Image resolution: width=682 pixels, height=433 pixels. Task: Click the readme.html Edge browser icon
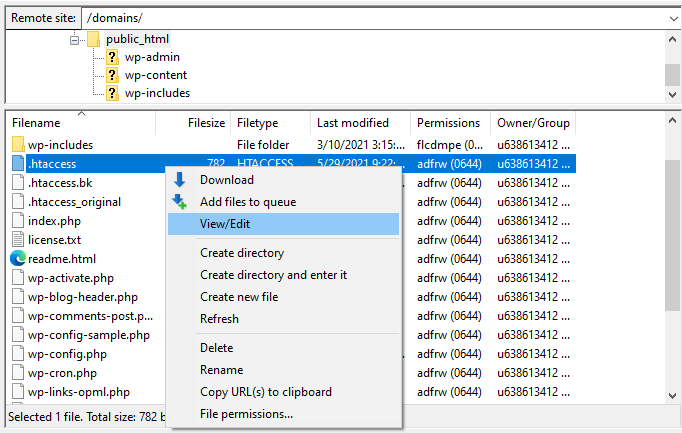(18, 258)
